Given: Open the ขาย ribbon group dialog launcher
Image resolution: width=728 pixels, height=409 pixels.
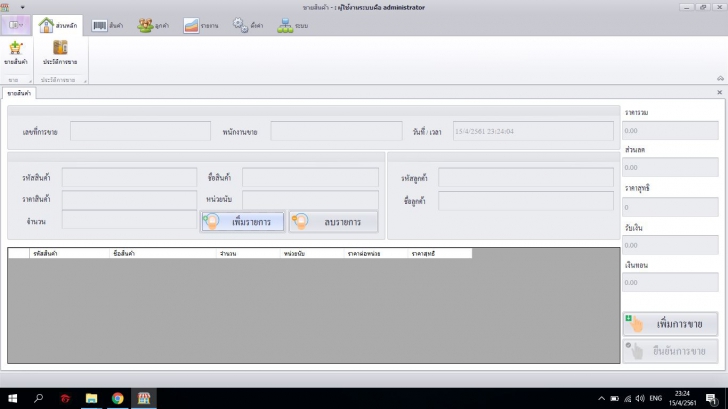Looking at the screenshot, I should pos(30,81).
